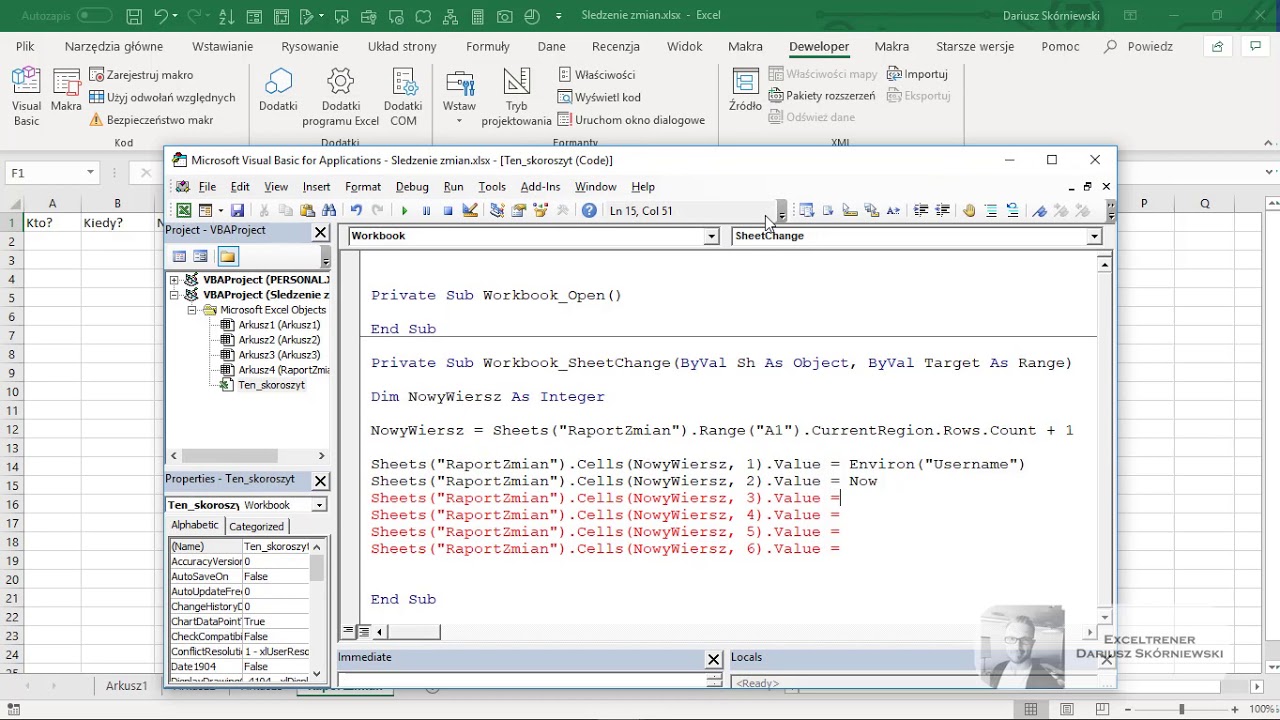Open the Excel Name Box dropdown arrow
This screenshot has width=1280, height=720.
tap(90, 173)
